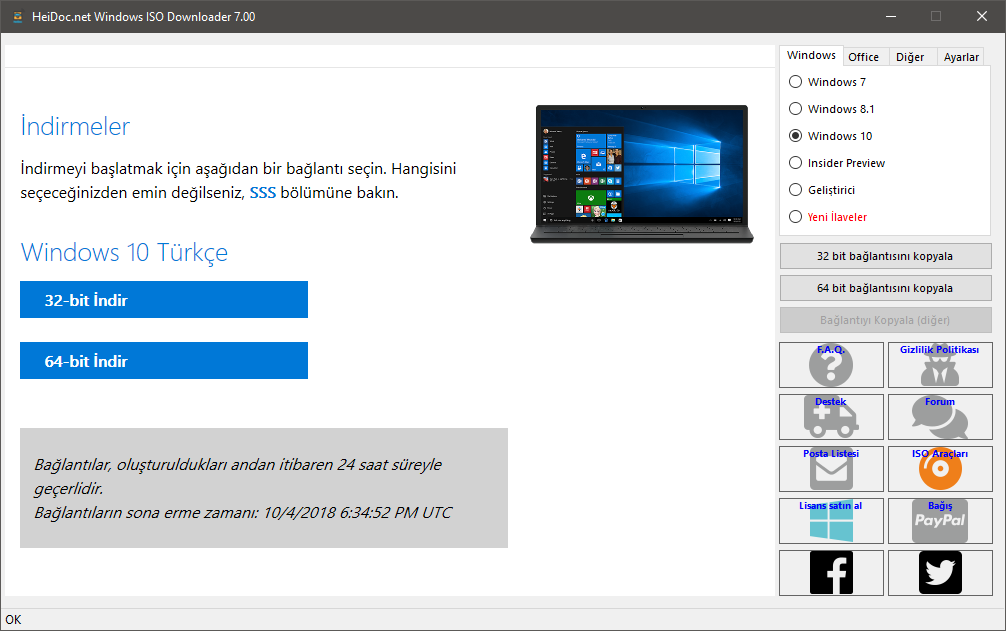Click Bağlantıyı Kopyala (diğer) button

pyautogui.click(x=885, y=320)
